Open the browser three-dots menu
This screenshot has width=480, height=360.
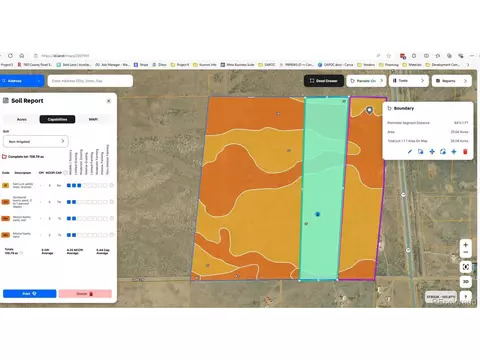click(x=472, y=56)
